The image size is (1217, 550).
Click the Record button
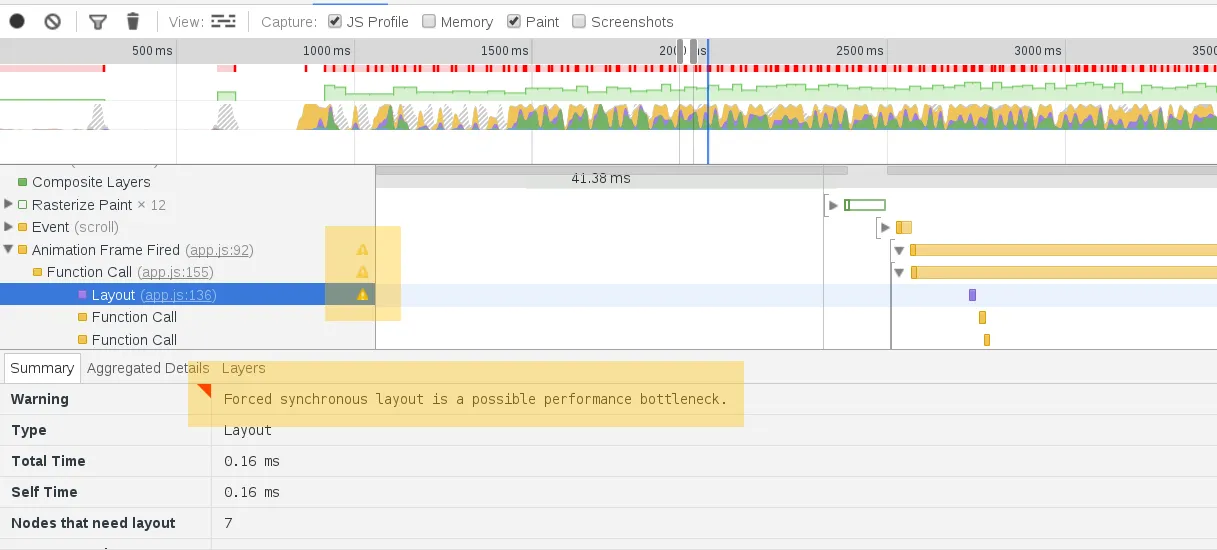pyautogui.click(x=17, y=21)
